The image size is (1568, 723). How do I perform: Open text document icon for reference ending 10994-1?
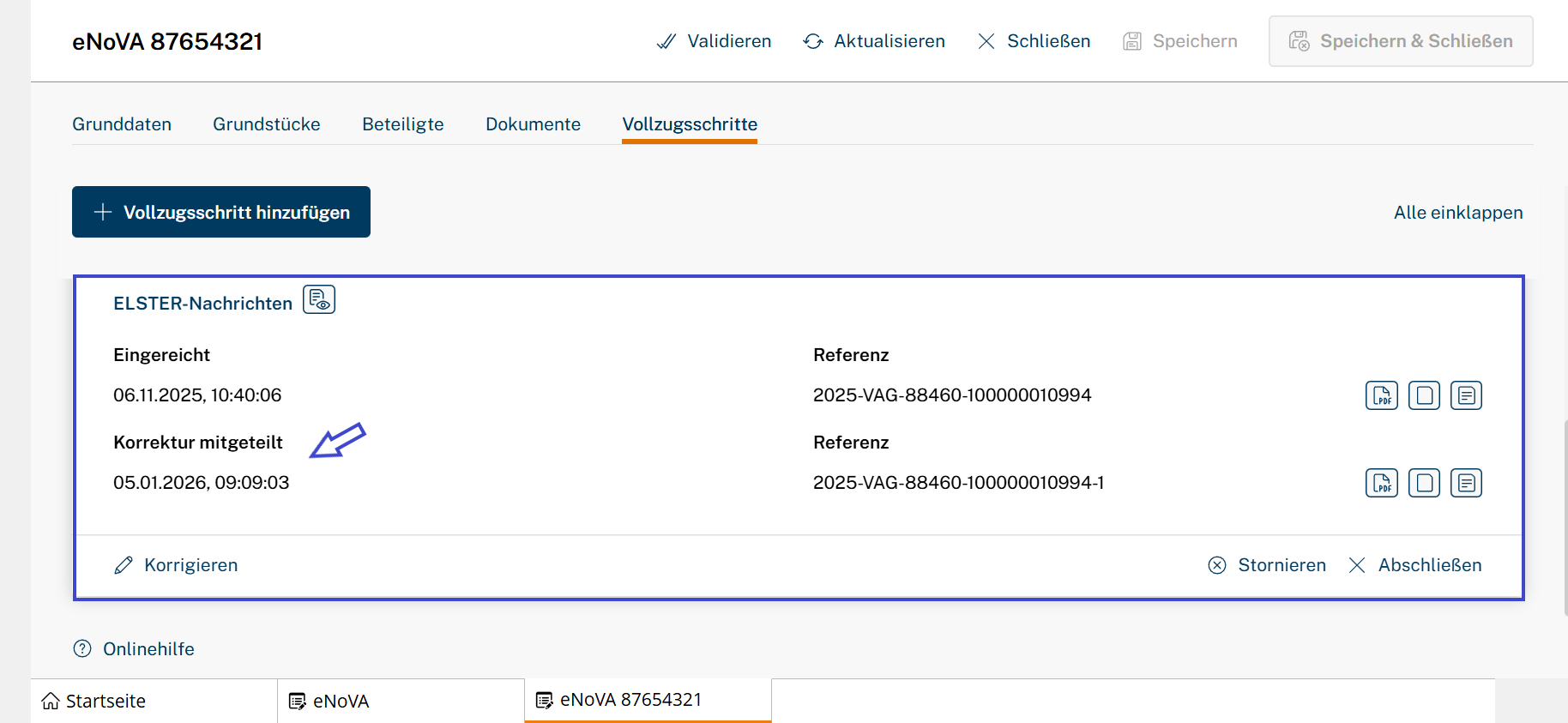pos(1466,483)
